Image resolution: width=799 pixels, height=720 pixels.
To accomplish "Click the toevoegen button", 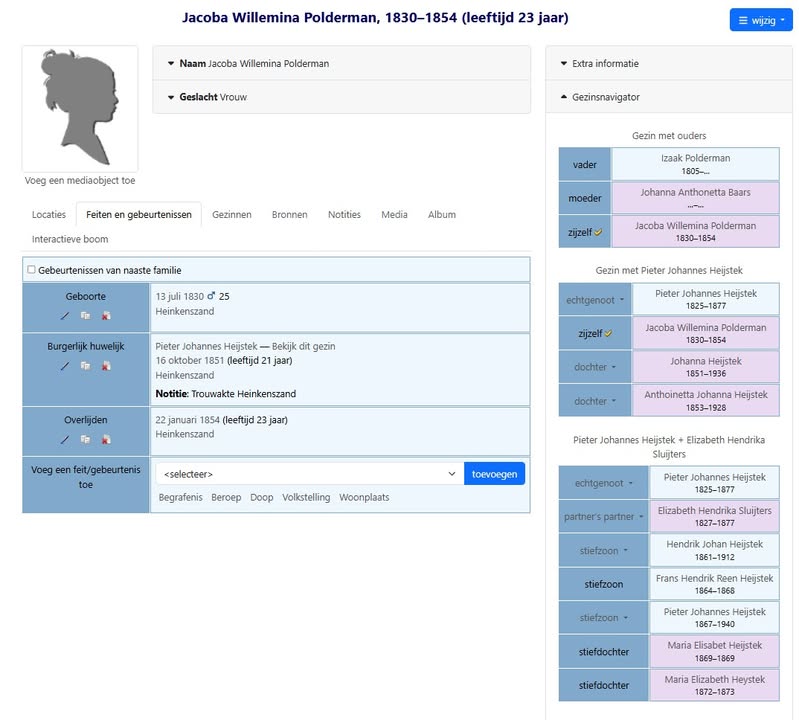I will pyautogui.click(x=494, y=474).
